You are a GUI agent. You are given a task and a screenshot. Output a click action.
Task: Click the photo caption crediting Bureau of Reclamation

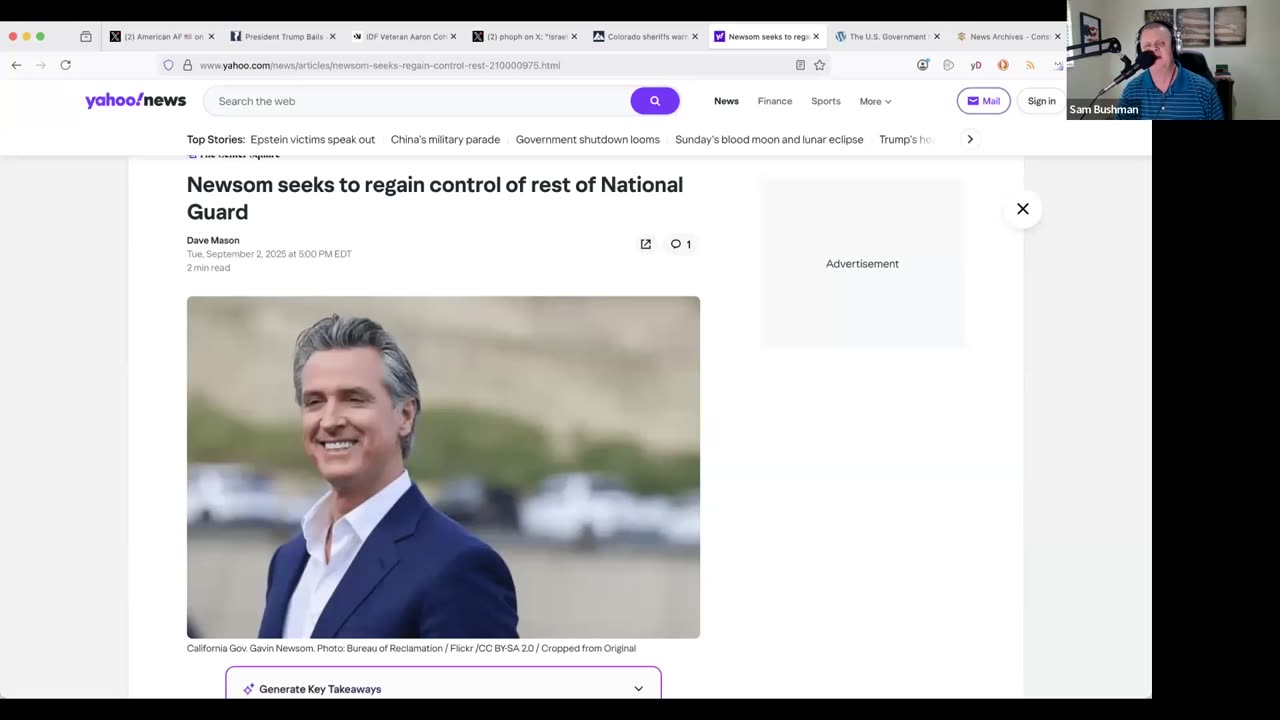click(x=411, y=648)
